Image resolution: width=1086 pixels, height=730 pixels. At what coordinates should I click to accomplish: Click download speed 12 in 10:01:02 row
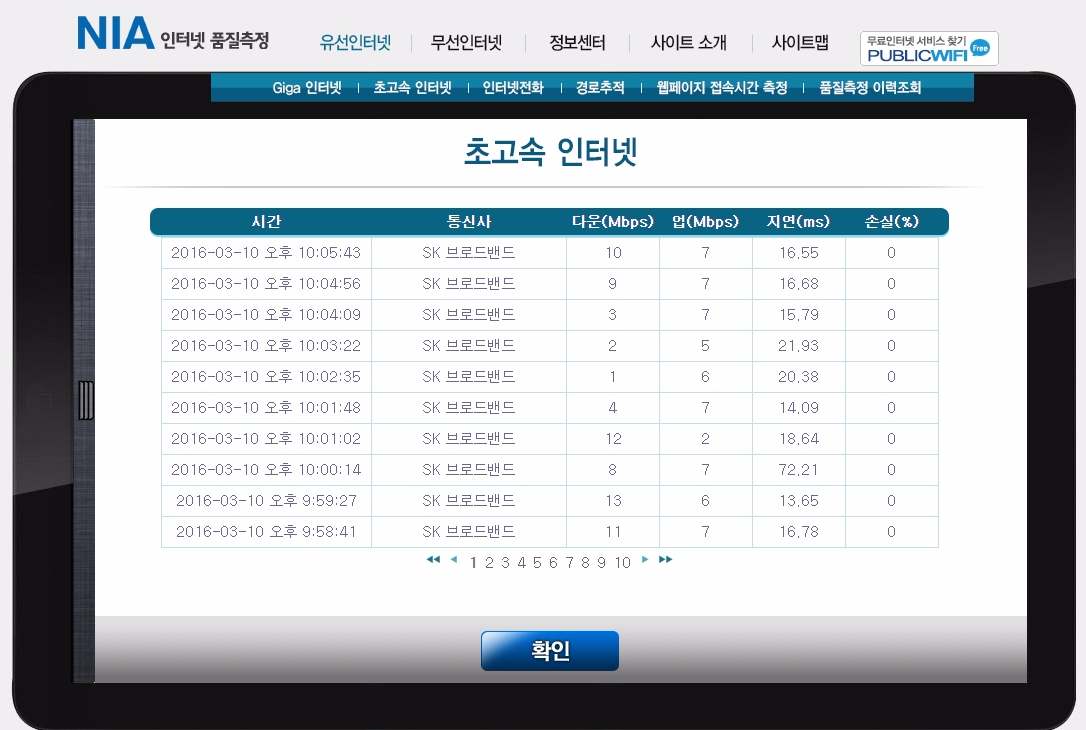tap(613, 439)
